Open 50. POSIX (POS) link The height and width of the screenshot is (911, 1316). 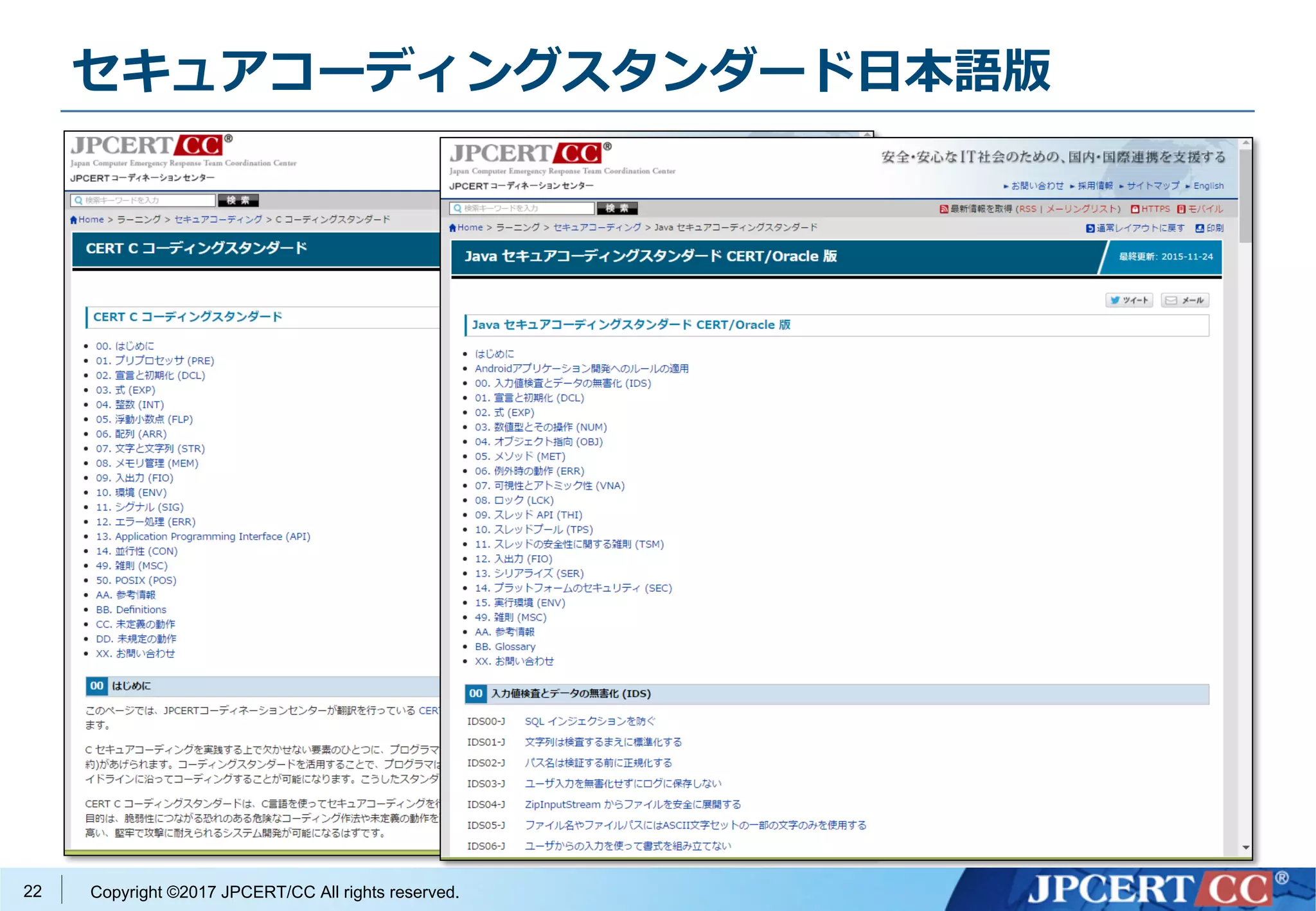click(136, 581)
